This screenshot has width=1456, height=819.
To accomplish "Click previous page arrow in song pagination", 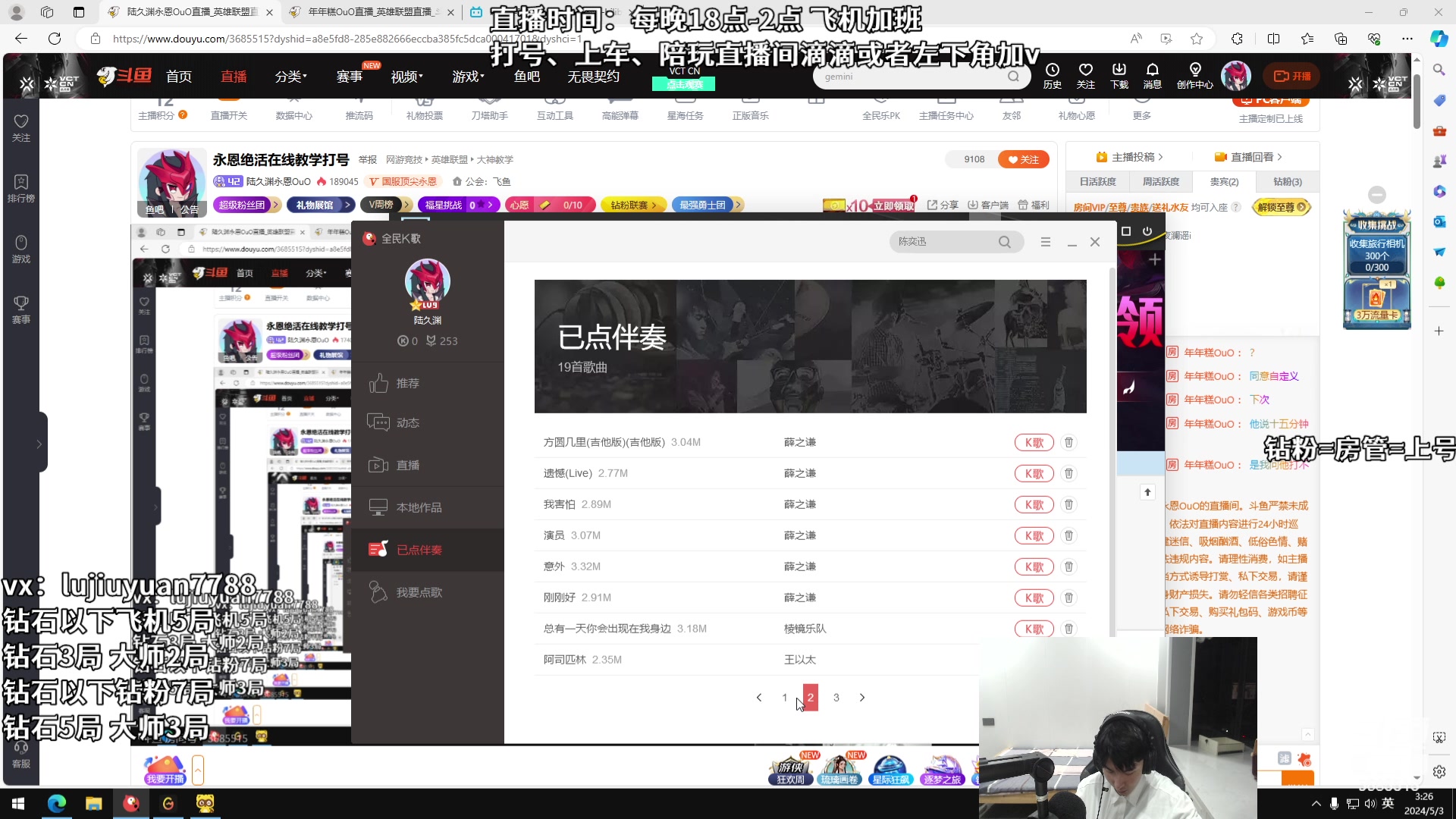I will (x=759, y=698).
